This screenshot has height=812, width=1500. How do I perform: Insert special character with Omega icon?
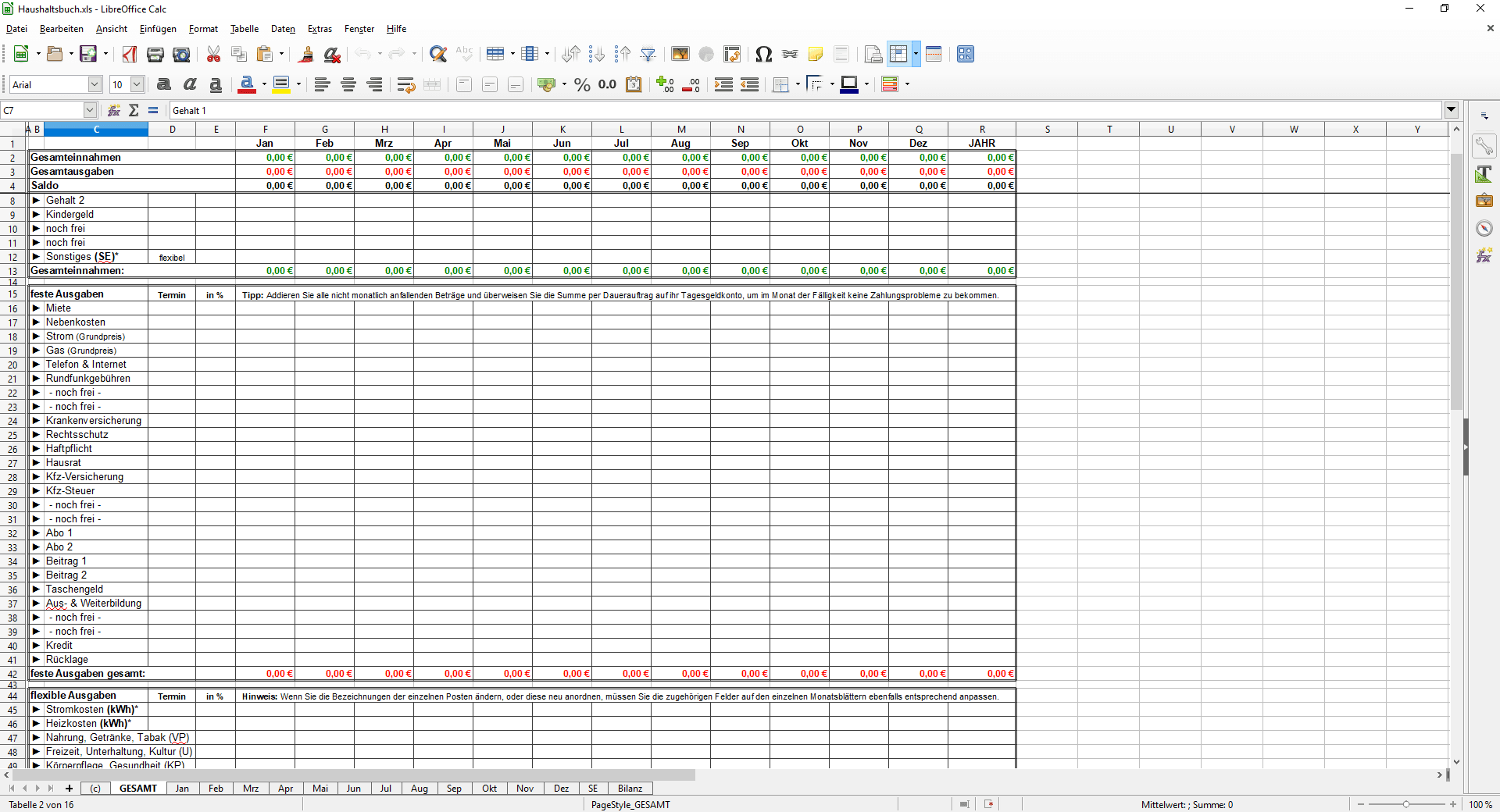point(763,54)
